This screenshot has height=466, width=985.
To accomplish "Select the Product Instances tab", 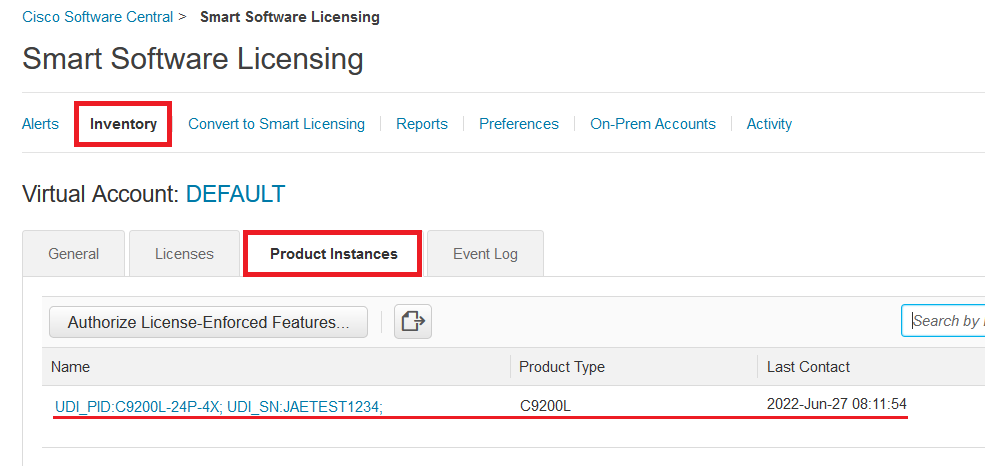I will point(333,254).
